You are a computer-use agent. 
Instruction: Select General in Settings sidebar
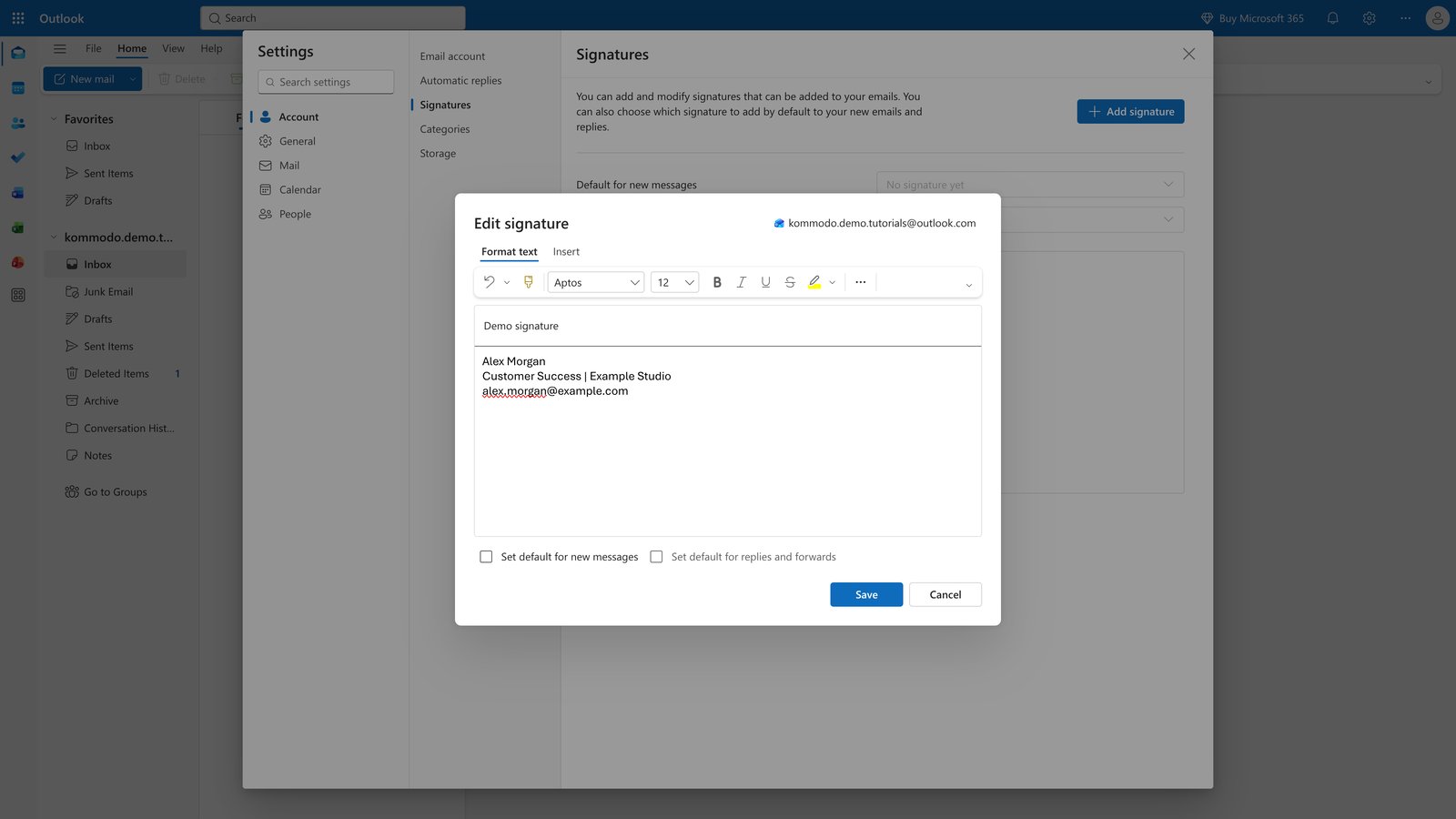pos(298,141)
